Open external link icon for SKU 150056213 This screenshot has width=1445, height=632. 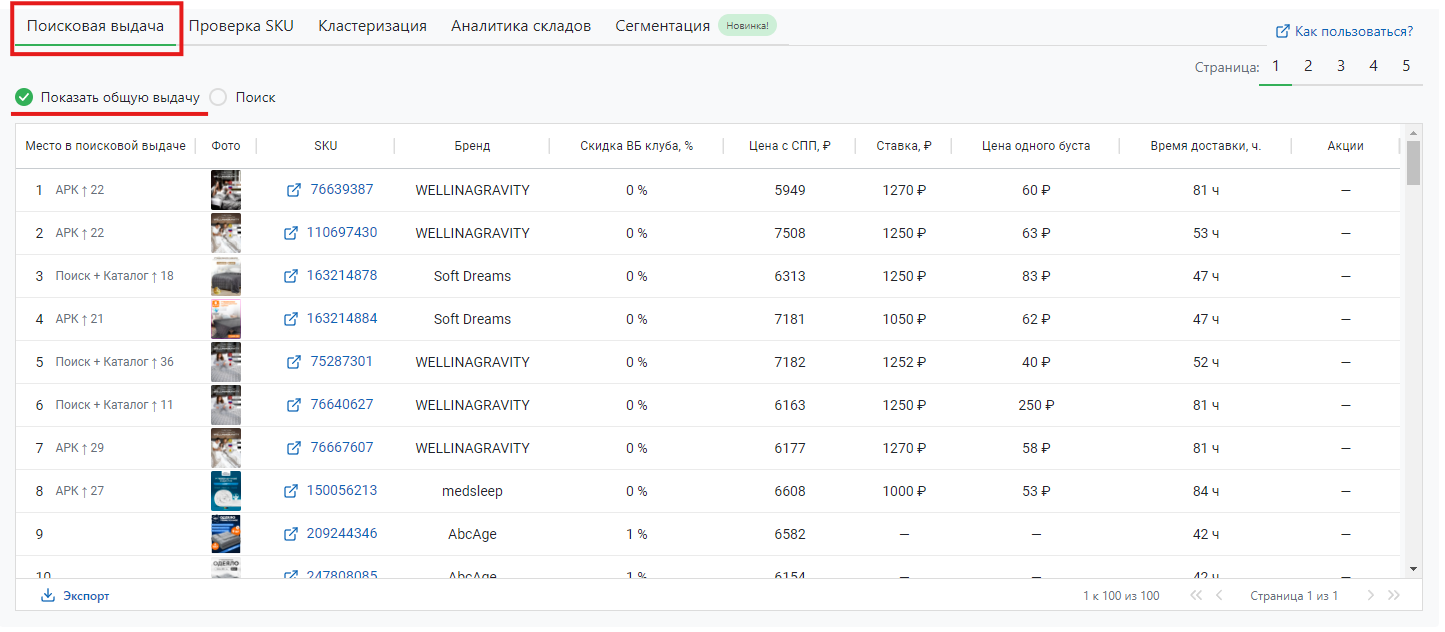tap(291, 491)
